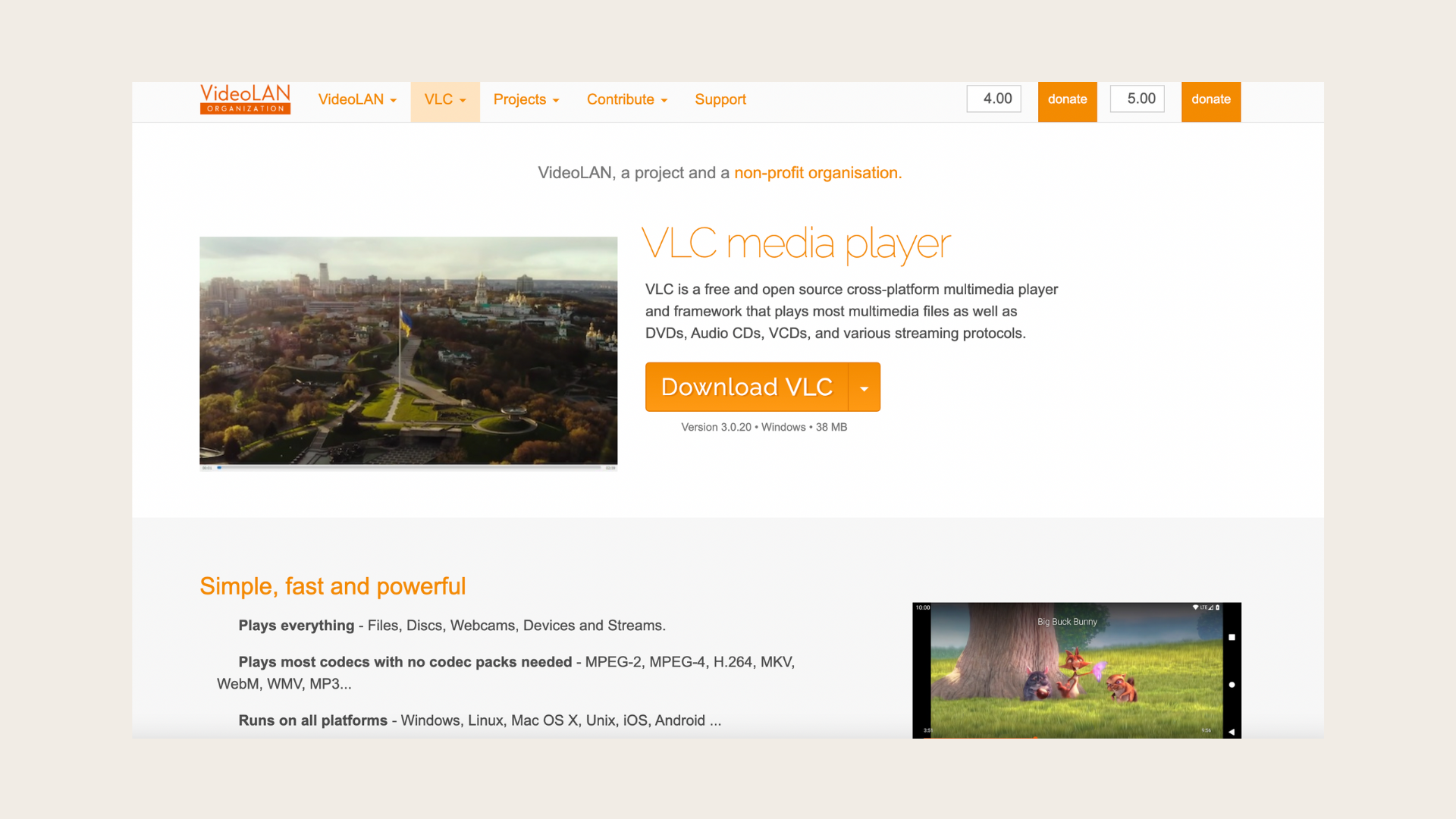Image resolution: width=1456 pixels, height=819 pixels.
Task: Select the square recents icon on the phone mockup
Action: click(x=1232, y=638)
